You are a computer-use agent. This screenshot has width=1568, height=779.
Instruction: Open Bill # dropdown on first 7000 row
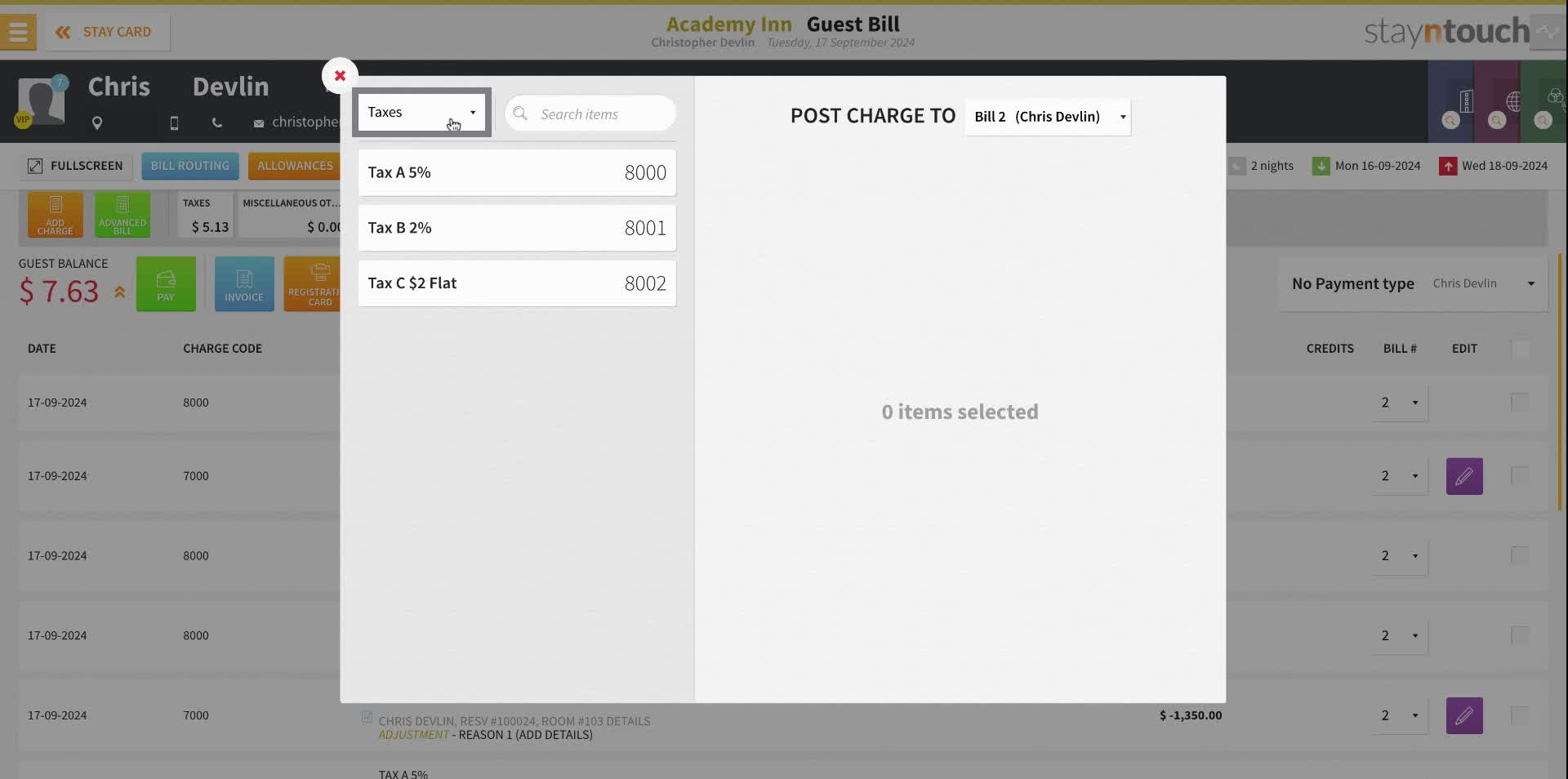point(1401,476)
